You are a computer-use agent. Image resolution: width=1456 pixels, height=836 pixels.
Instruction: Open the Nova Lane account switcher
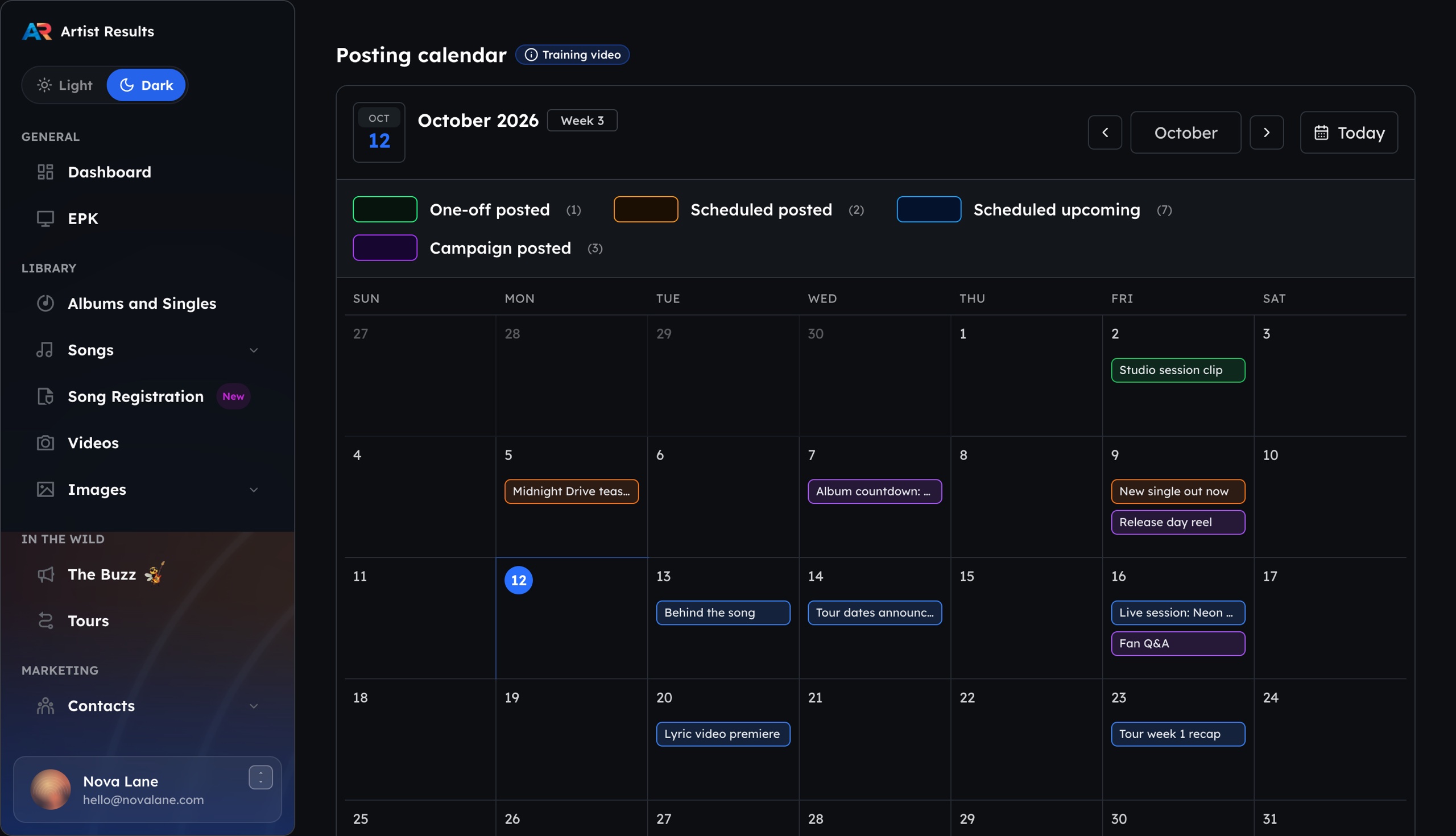click(260, 777)
